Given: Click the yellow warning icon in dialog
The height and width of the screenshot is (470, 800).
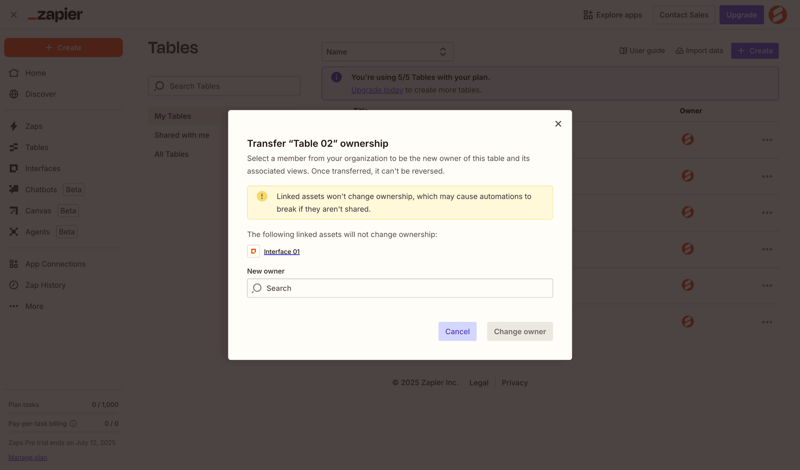Looking at the screenshot, I should pos(262,196).
